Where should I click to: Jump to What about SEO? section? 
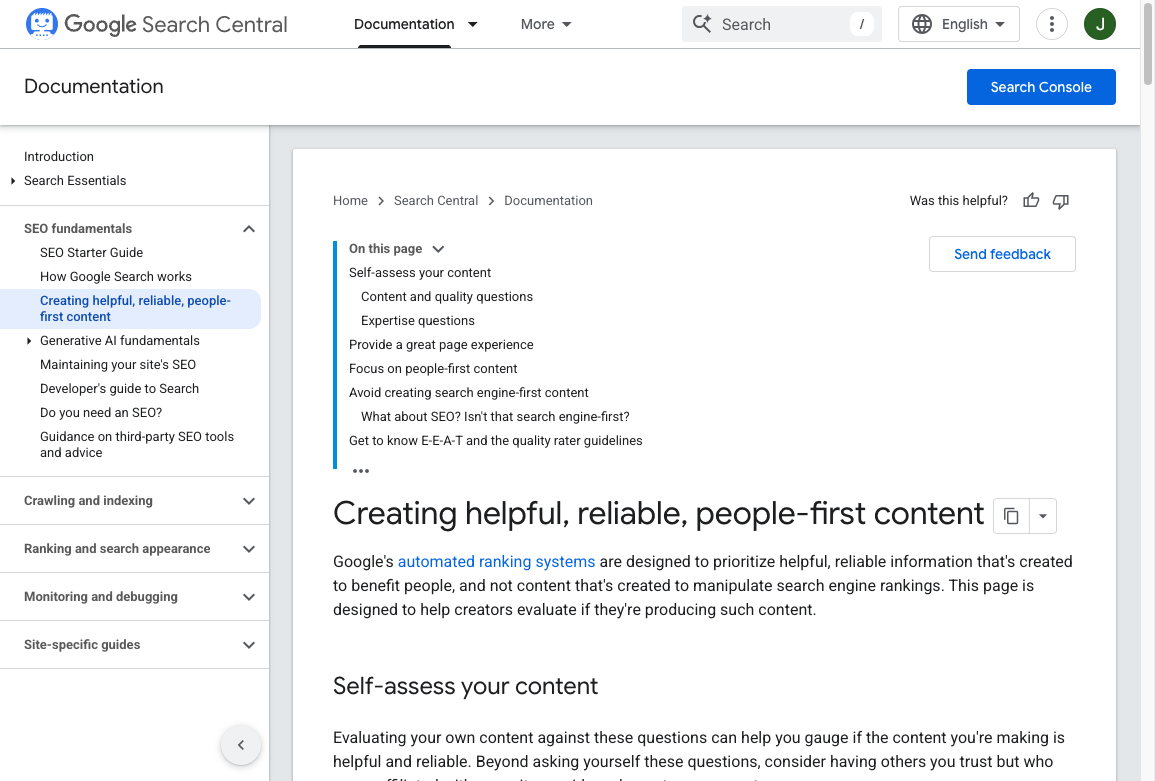tap(495, 416)
